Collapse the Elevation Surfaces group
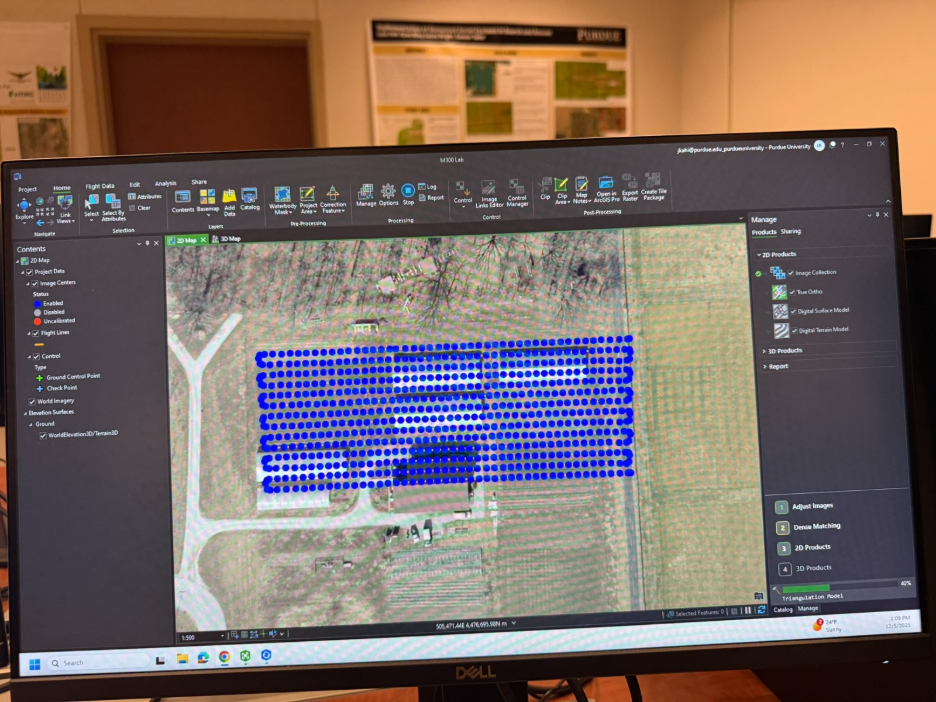 [x=25, y=412]
